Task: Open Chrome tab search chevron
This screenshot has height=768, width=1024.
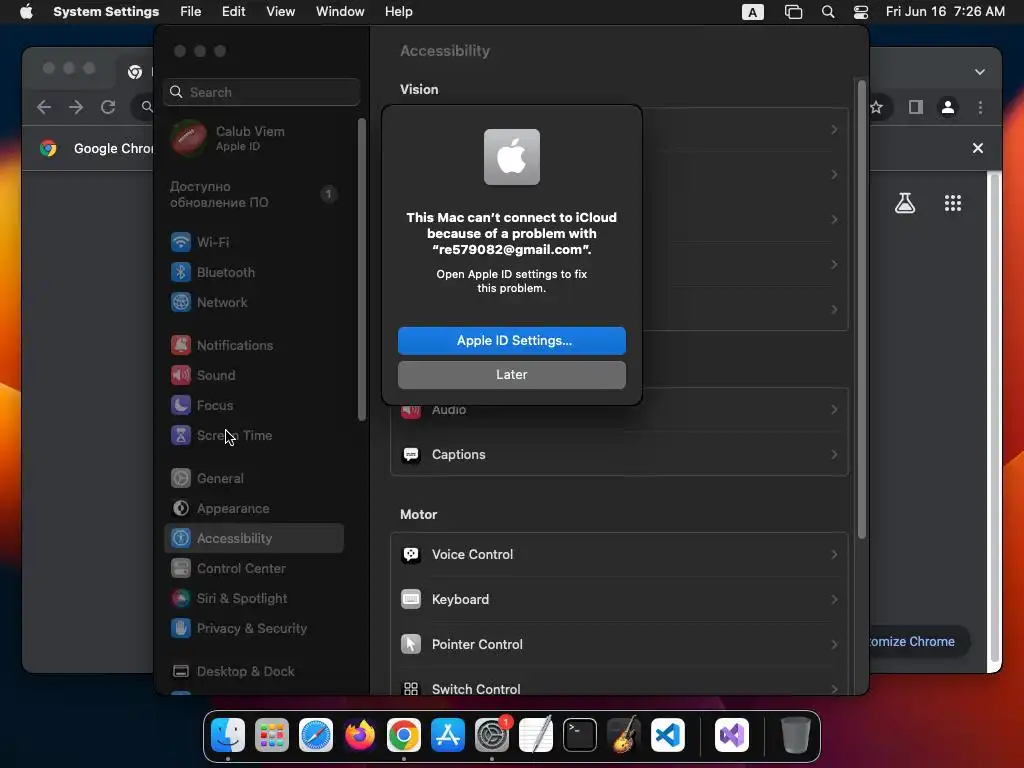Action: click(980, 72)
